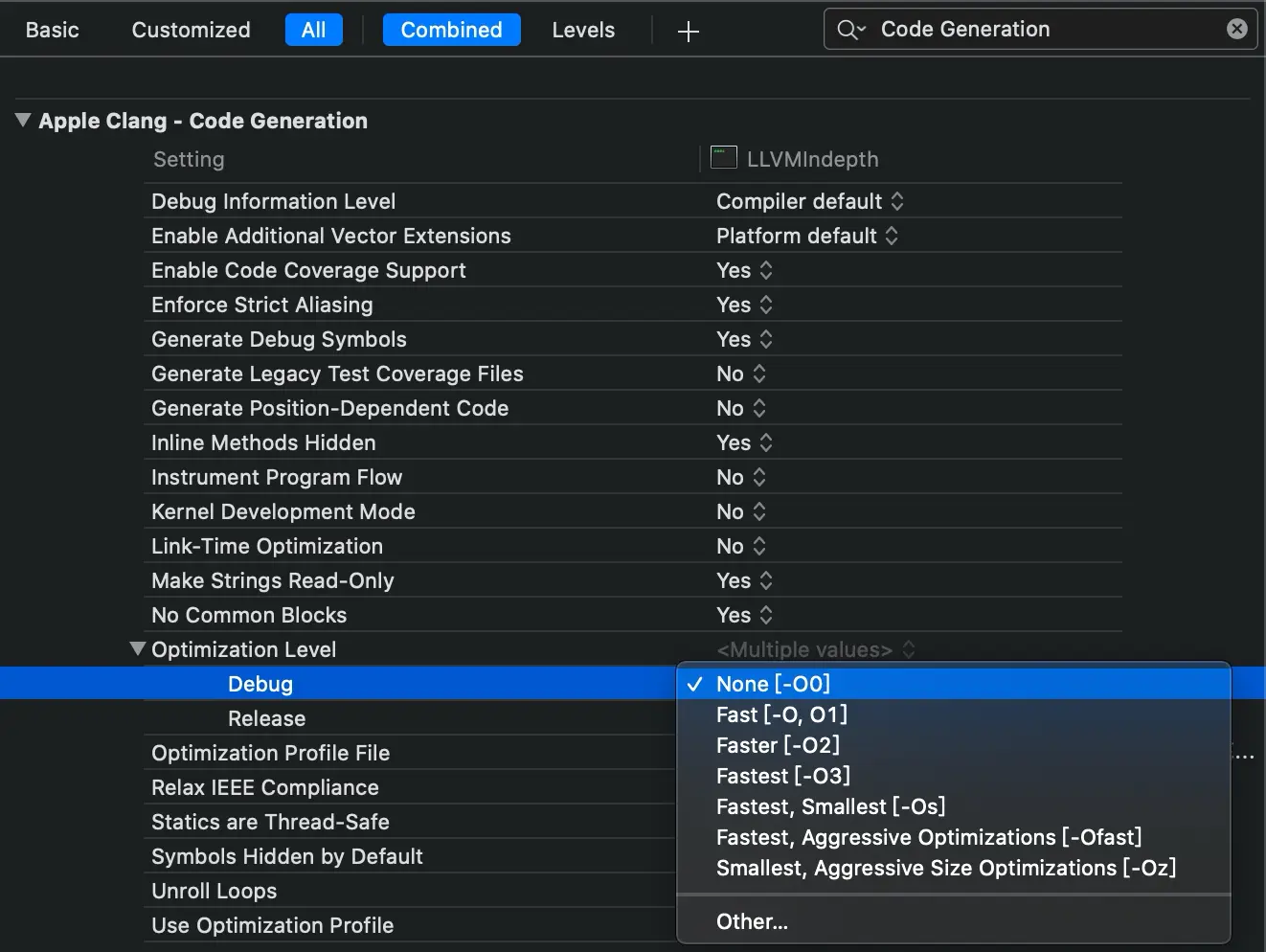Collapse the Apple Clang - Code Generation section
The image size is (1266, 952).
pos(23,120)
